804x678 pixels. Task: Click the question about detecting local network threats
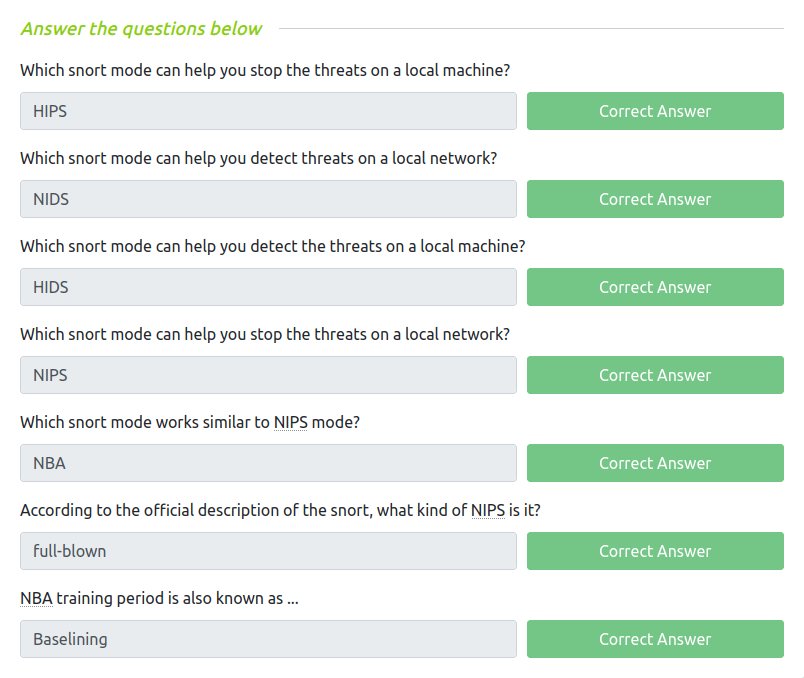tap(258, 158)
